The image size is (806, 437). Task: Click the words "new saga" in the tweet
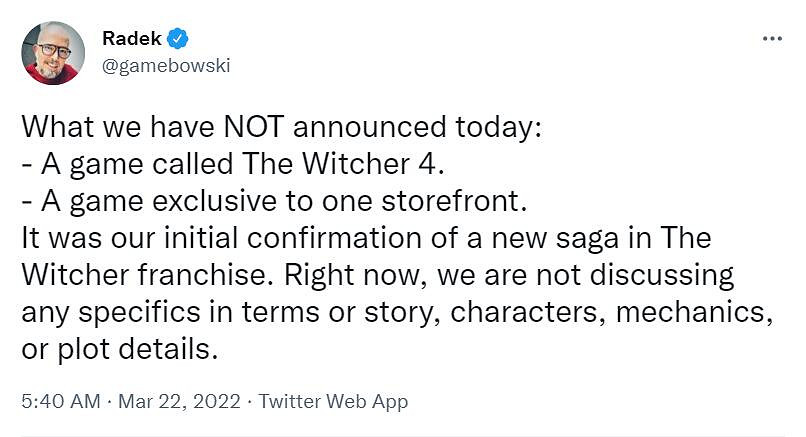click(x=563, y=238)
